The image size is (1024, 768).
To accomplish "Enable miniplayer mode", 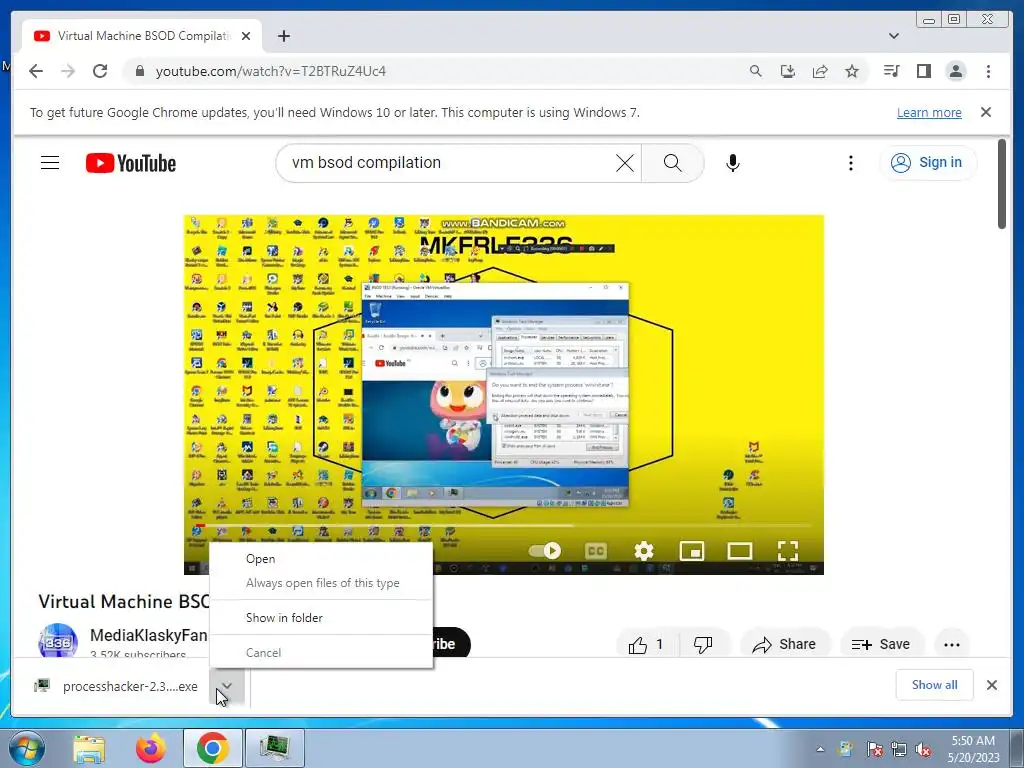I will pyautogui.click(x=692, y=551).
